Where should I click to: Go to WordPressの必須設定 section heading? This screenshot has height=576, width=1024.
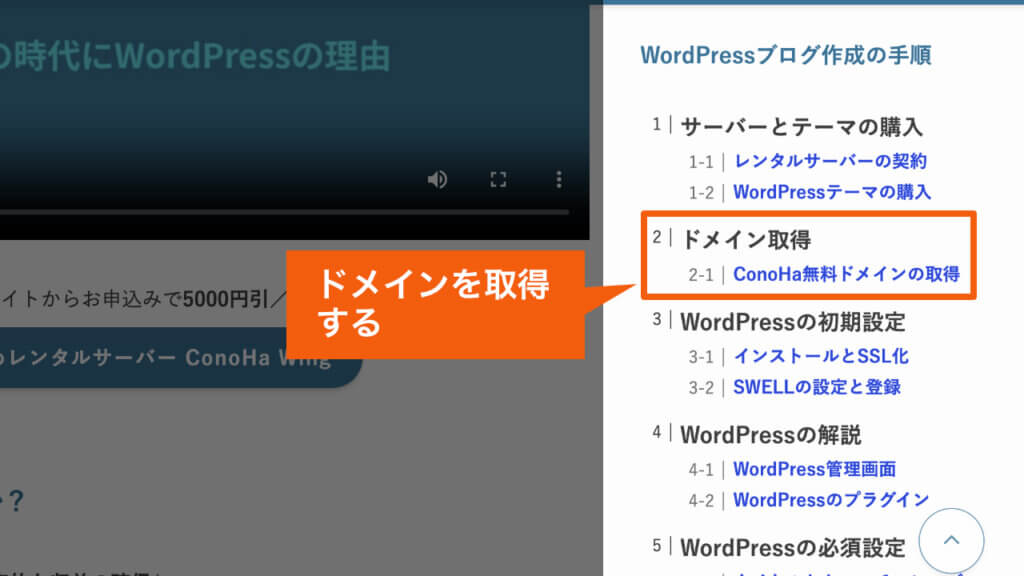[792, 548]
